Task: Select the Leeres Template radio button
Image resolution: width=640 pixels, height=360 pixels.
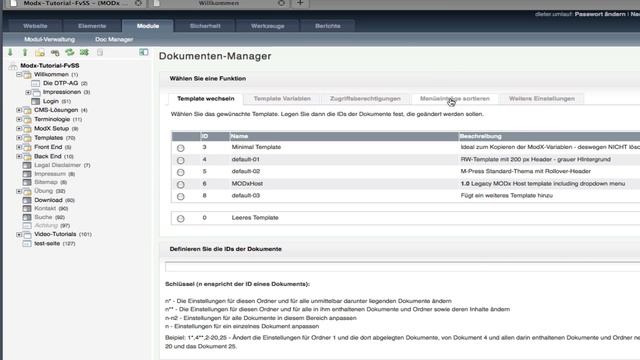Action: pyautogui.click(x=181, y=219)
